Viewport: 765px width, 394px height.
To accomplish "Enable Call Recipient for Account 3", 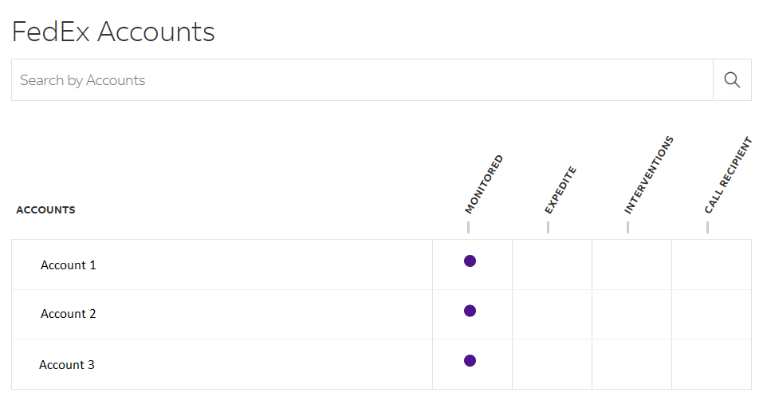I will coord(711,364).
